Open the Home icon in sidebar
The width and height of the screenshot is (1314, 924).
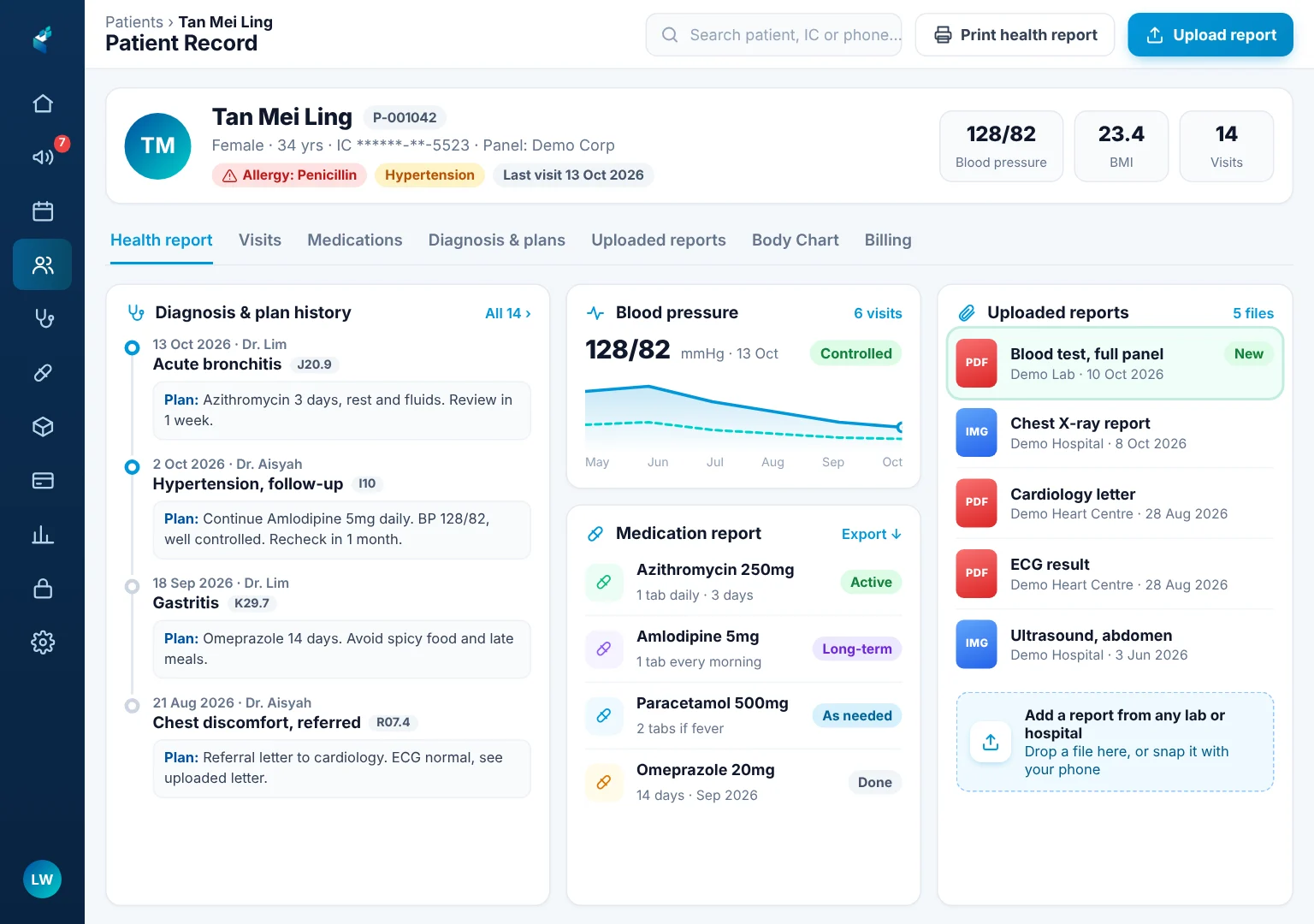(x=43, y=104)
